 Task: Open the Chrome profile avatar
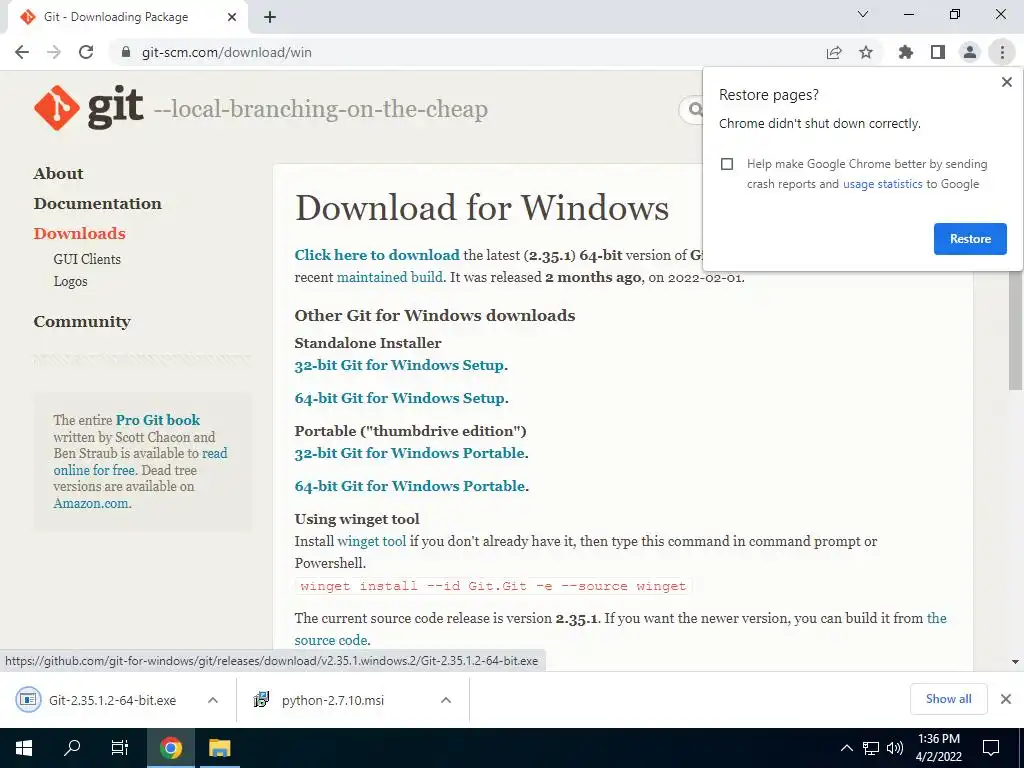970,52
